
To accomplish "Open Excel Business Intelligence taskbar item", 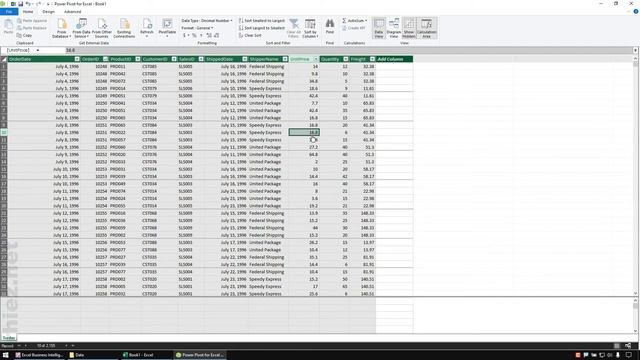I will (x=40, y=355).
